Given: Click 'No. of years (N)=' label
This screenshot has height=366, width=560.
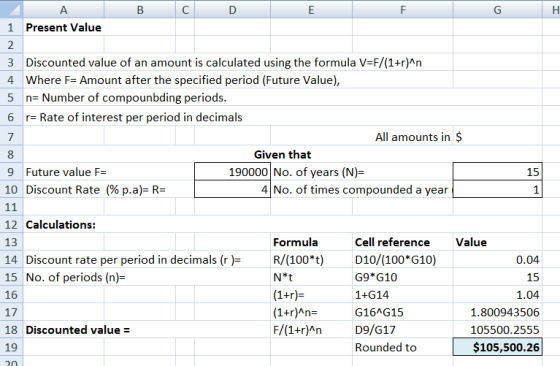Looking at the screenshot, I should click(x=319, y=172).
